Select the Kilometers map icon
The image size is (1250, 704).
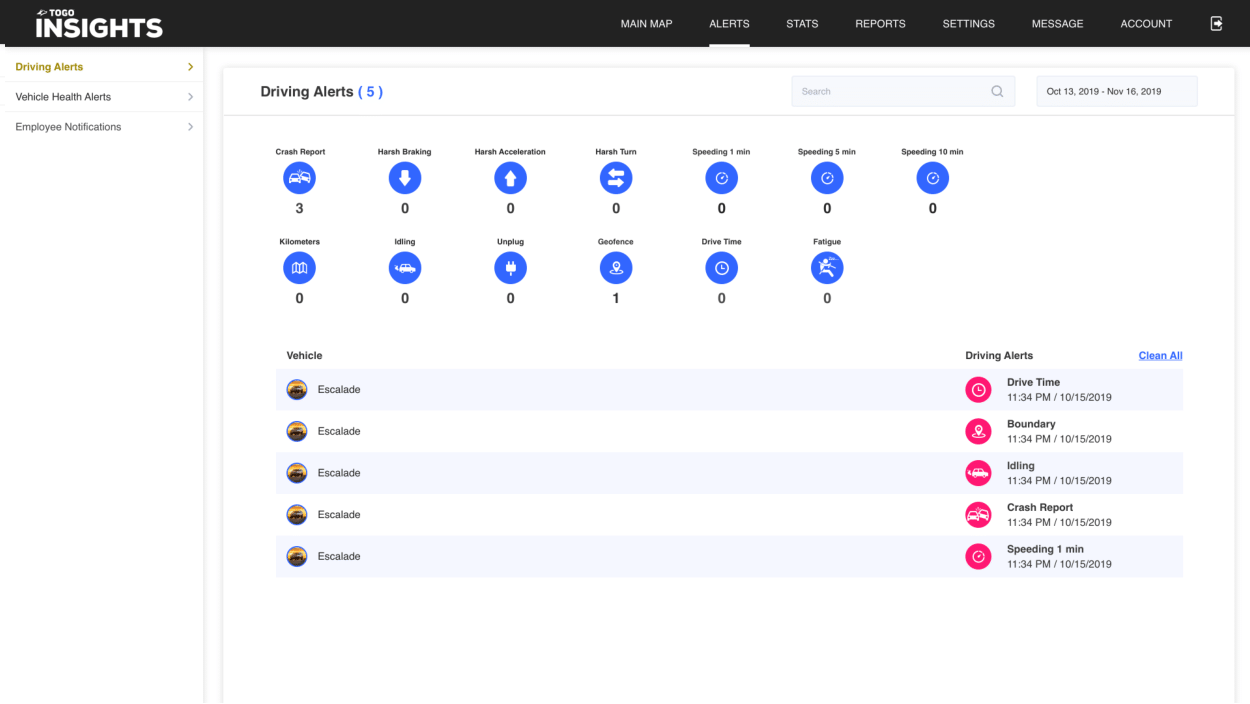click(299, 268)
